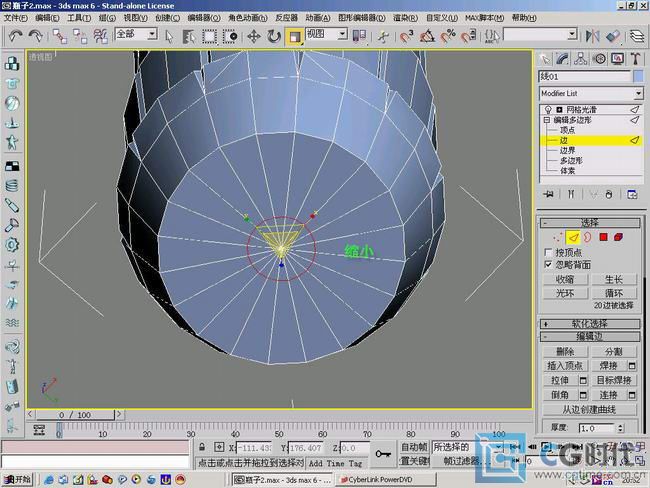
Task: Switch to the Motion panel wheel tab
Action: tap(599, 59)
